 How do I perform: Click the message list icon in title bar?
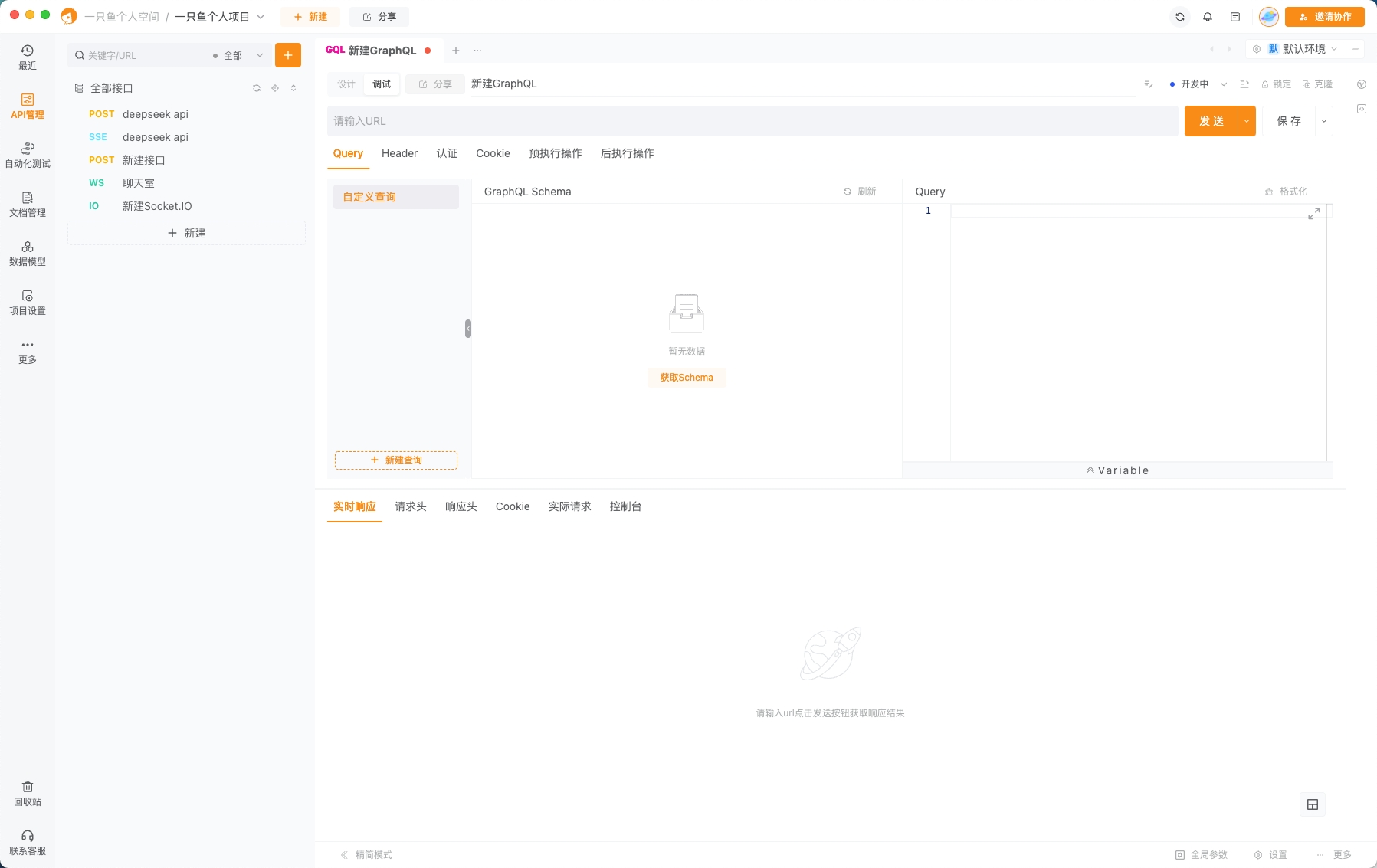(x=1235, y=17)
